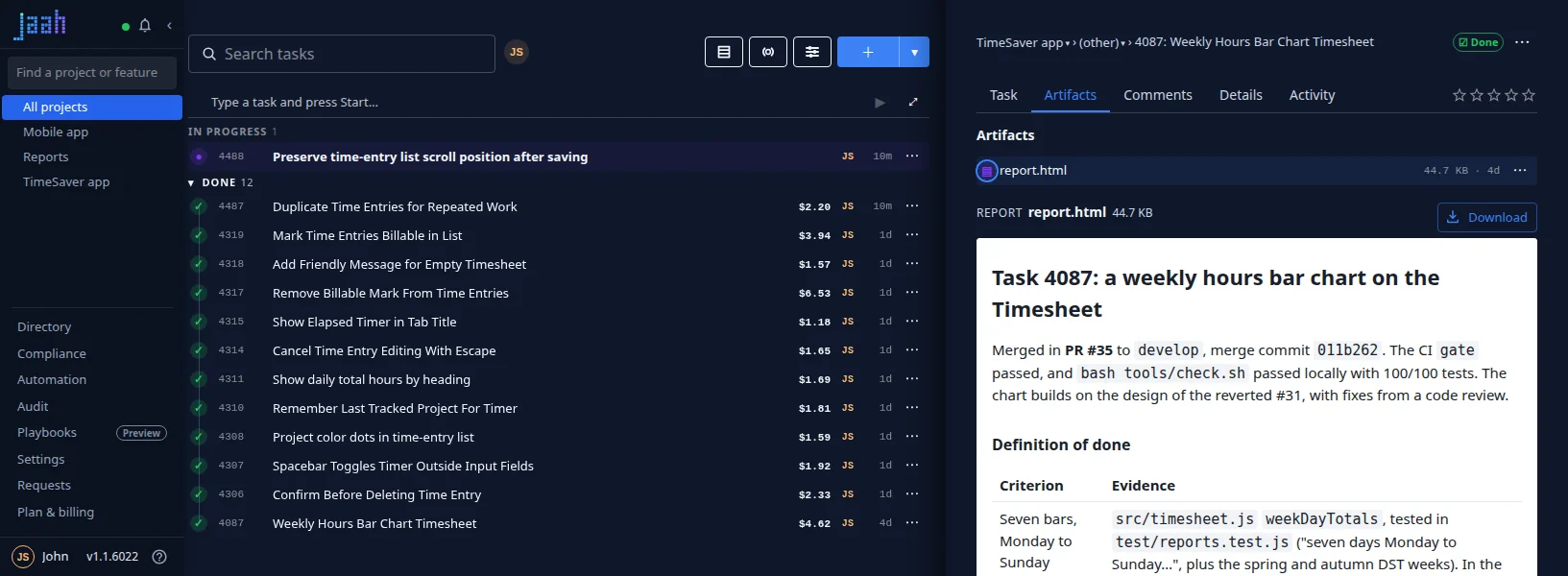Image resolution: width=1568 pixels, height=576 pixels.
Task: Switch to the Details tab
Action: pyautogui.click(x=1241, y=95)
